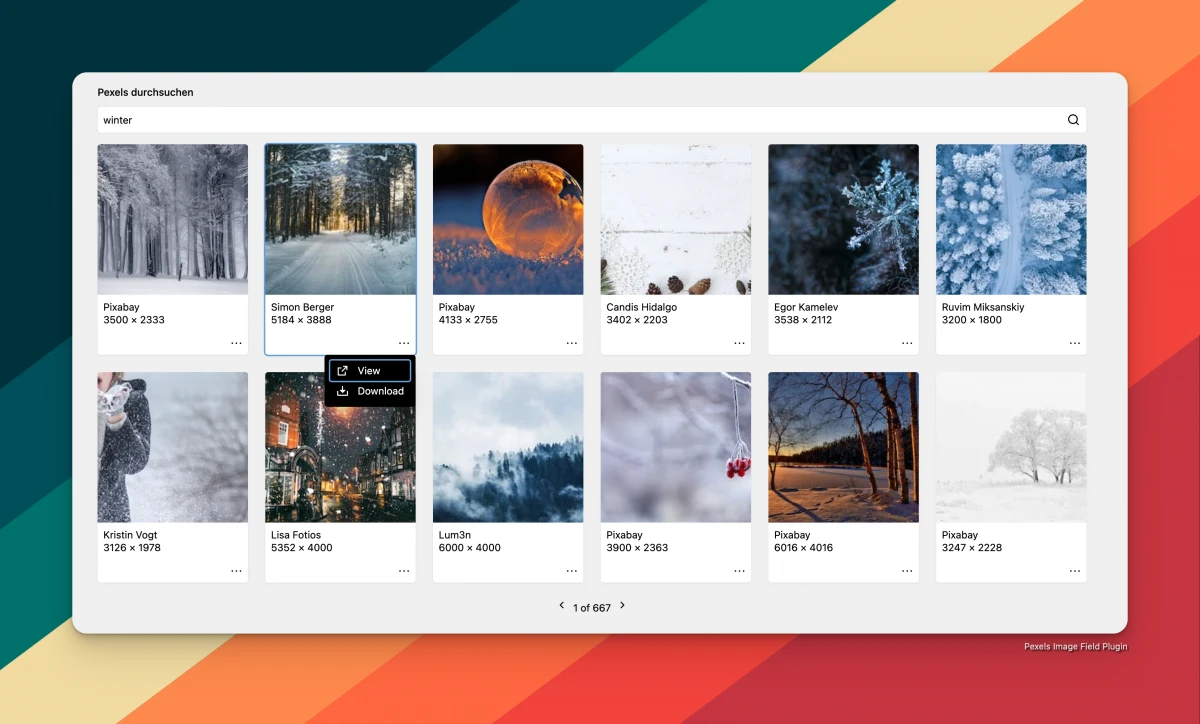This screenshot has height=724, width=1200.
Task: Click the Candis Hidalgo author name
Action: click(x=641, y=307)
